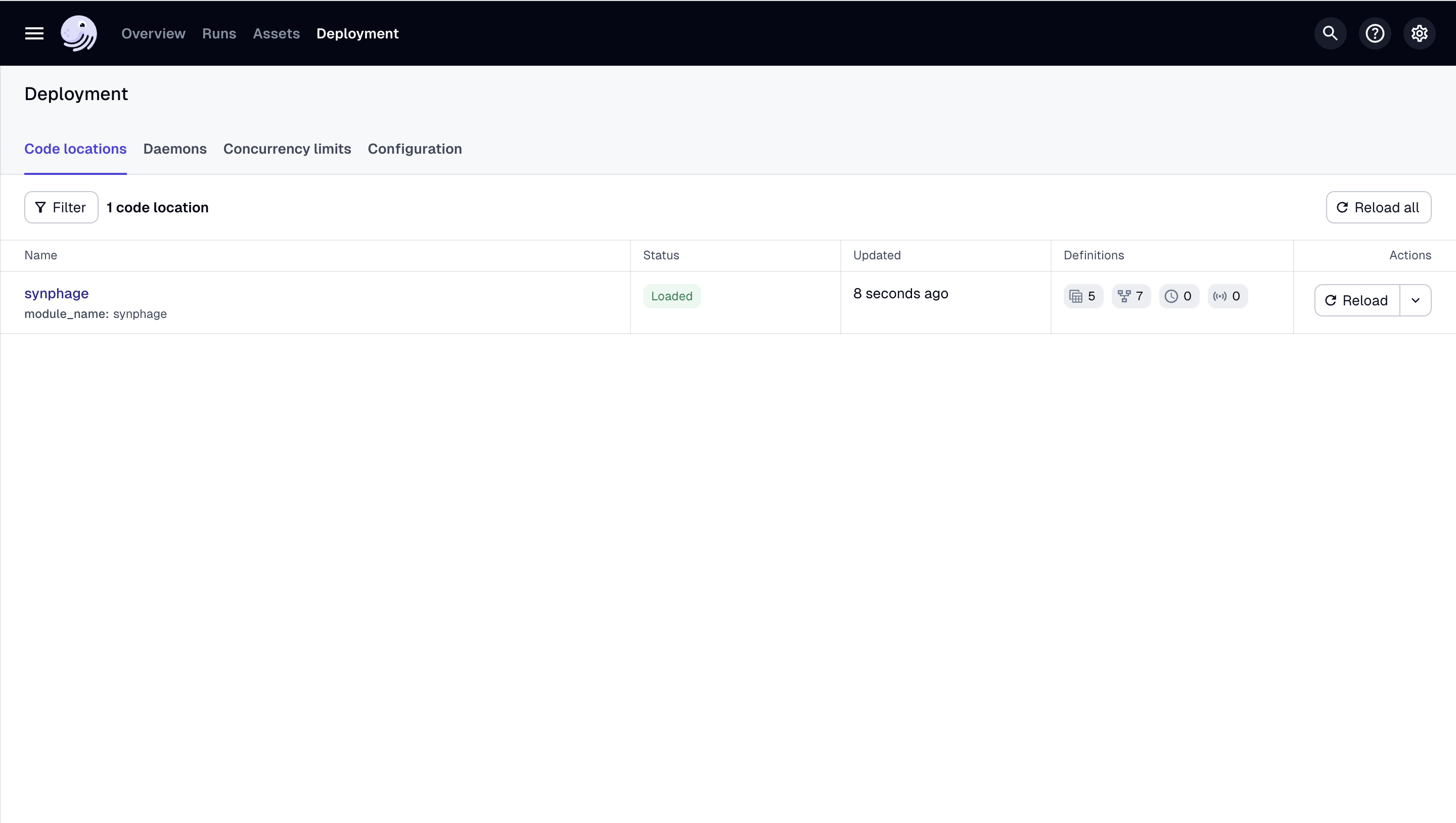Click the Reload all button

click(x=1378, y=207)
